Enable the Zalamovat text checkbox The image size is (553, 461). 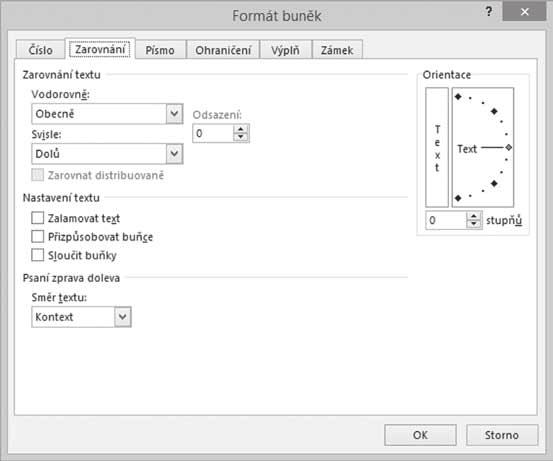38,218
